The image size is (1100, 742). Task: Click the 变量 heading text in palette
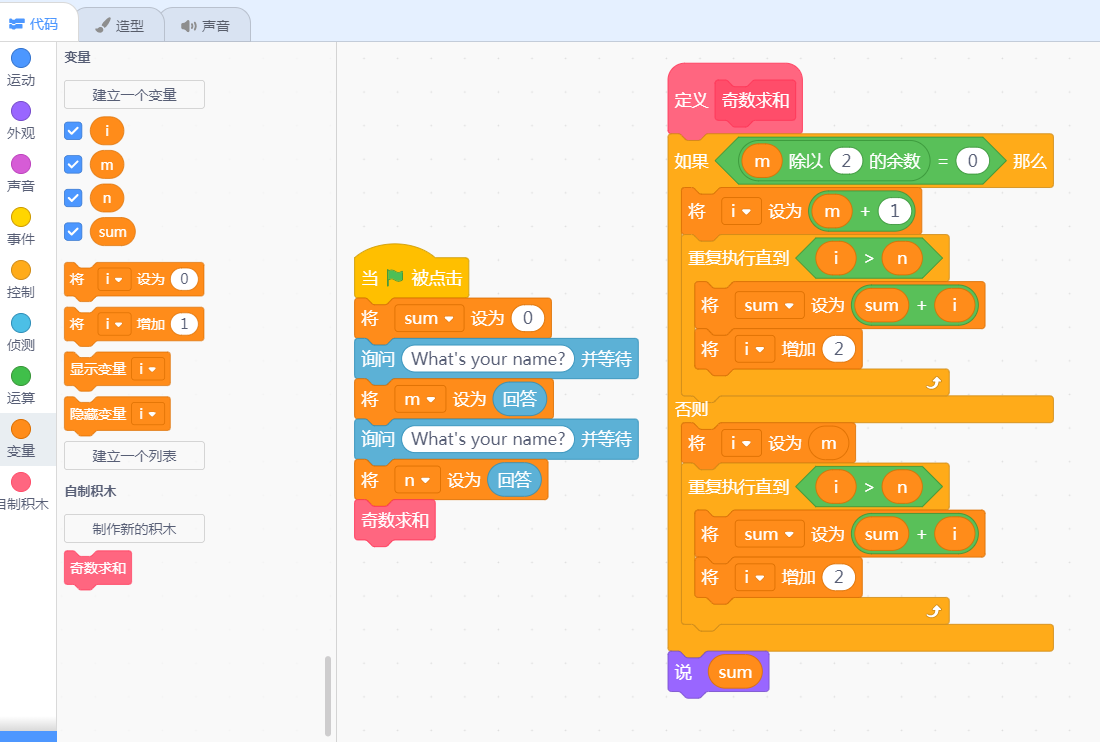[77, 58]
